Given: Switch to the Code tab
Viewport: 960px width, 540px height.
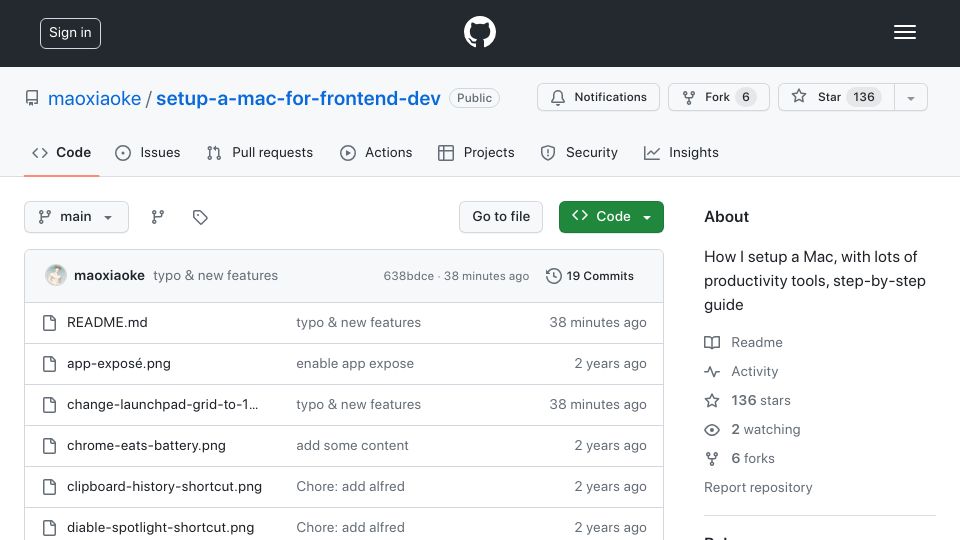Looking at the screenshot, I should click(x=62, y=152).
